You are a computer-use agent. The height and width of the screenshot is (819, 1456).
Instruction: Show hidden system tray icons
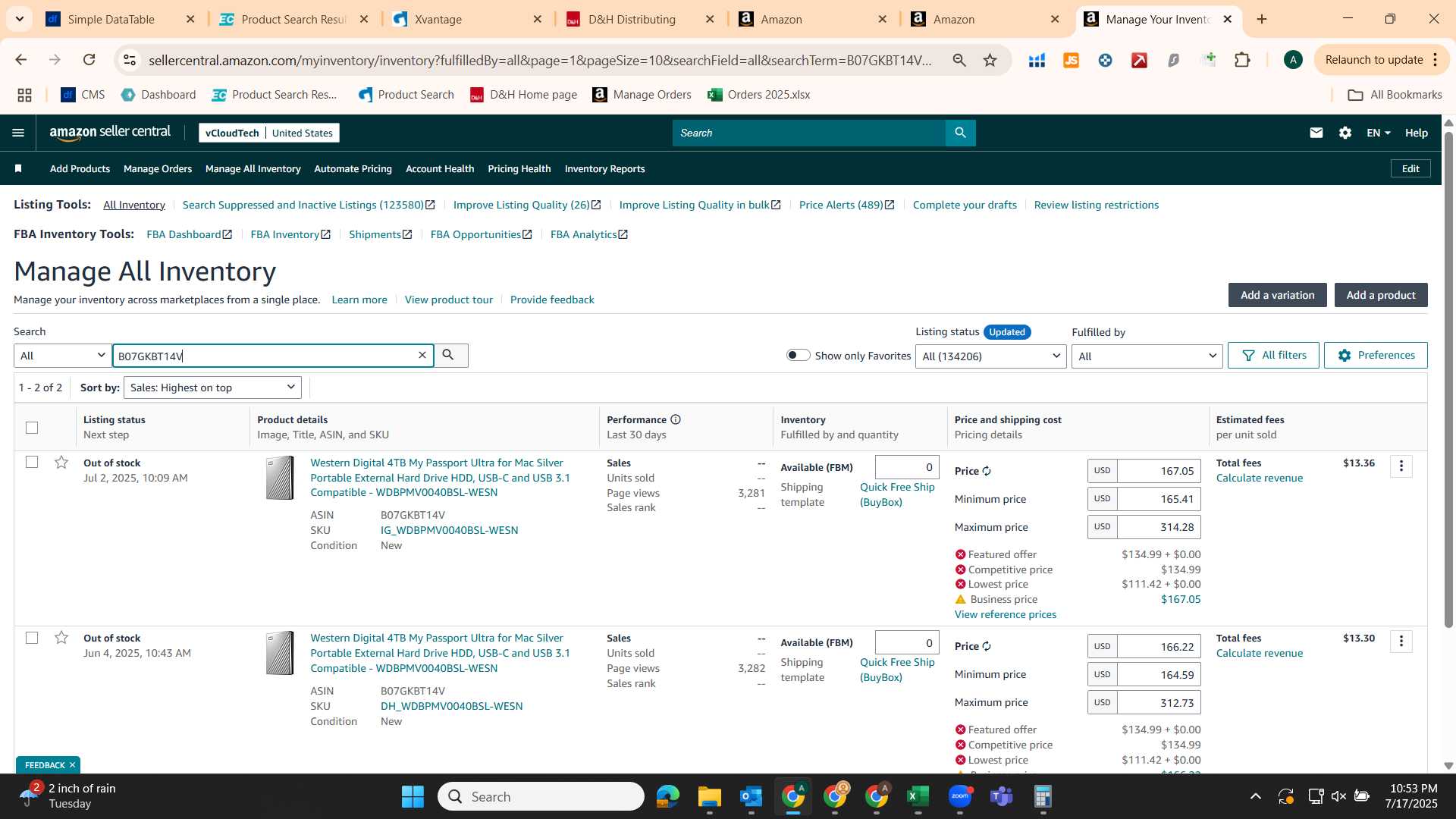[1256, 796]
